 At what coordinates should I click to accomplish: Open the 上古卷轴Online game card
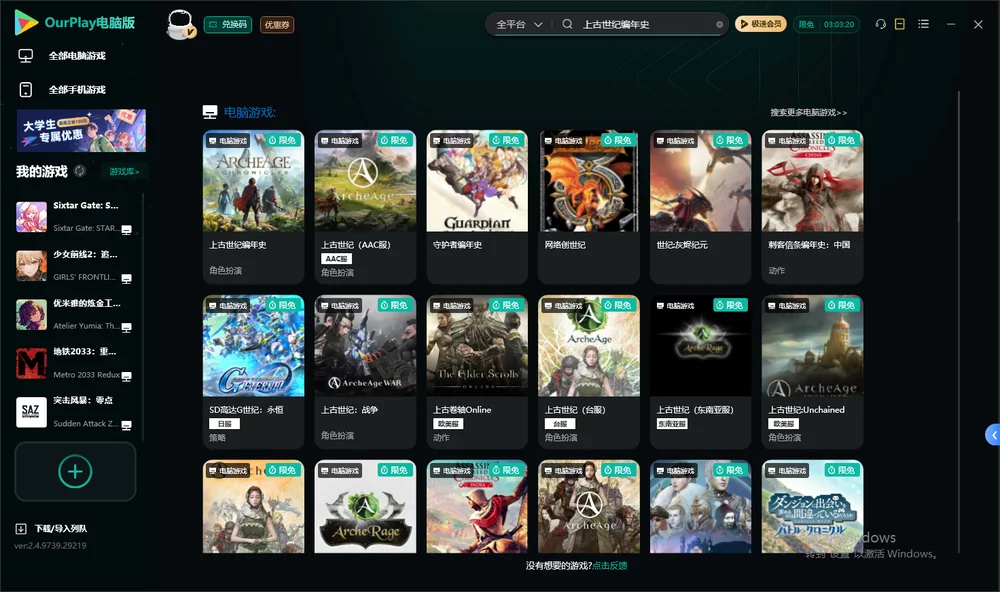(x=477, y=372)
